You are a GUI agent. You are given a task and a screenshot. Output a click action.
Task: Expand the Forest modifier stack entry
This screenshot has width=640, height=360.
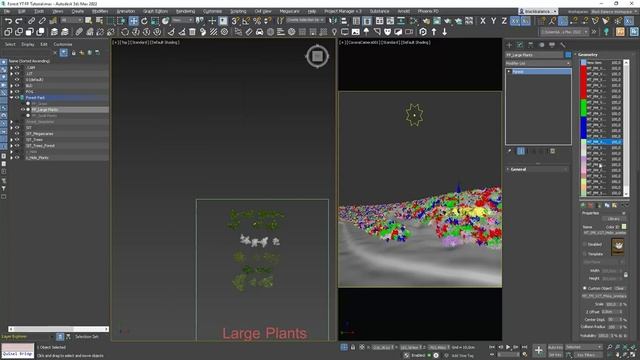coord(509,71)
